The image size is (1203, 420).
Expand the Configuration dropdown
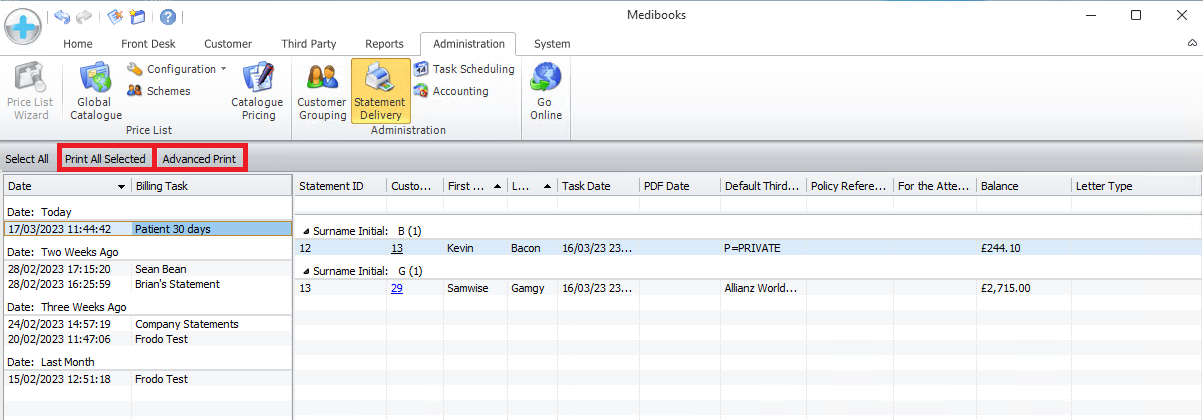click(222, 69)
